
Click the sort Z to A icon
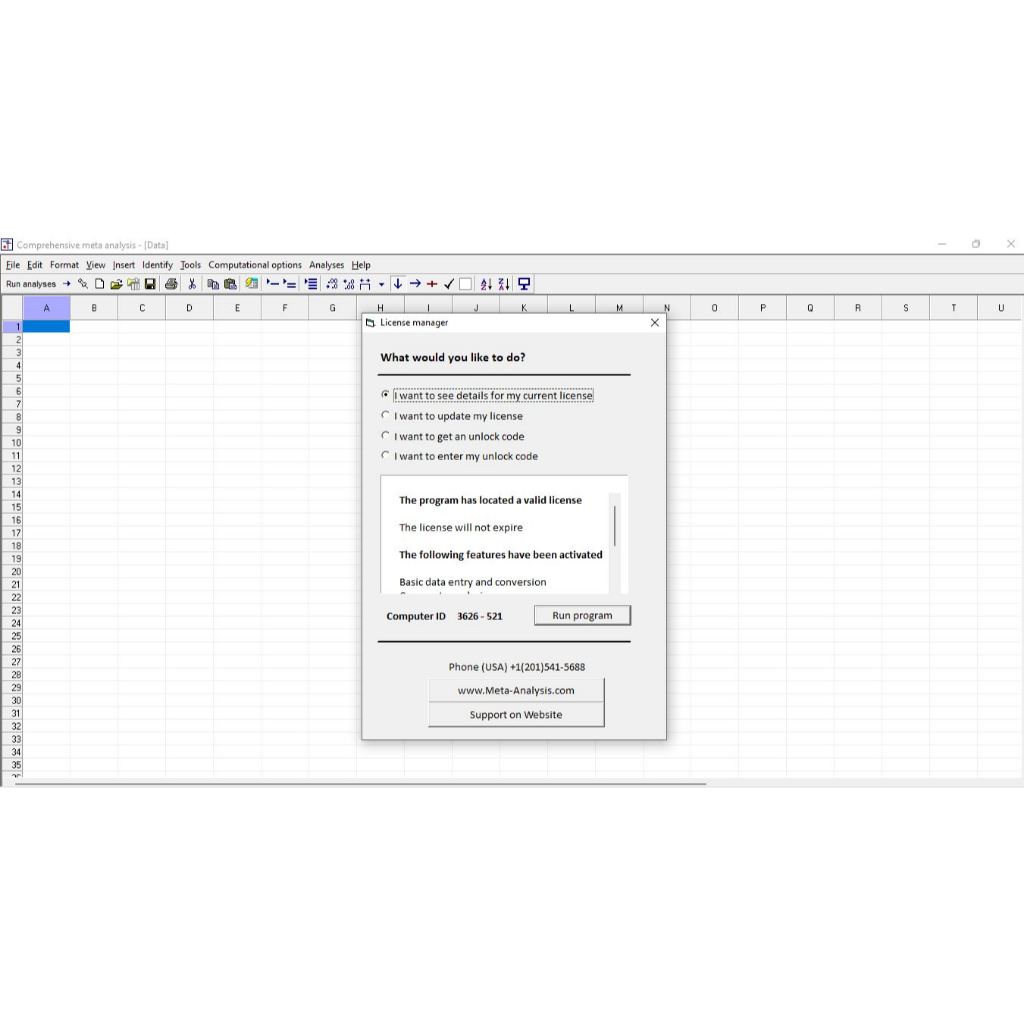(x=504, y=284)
